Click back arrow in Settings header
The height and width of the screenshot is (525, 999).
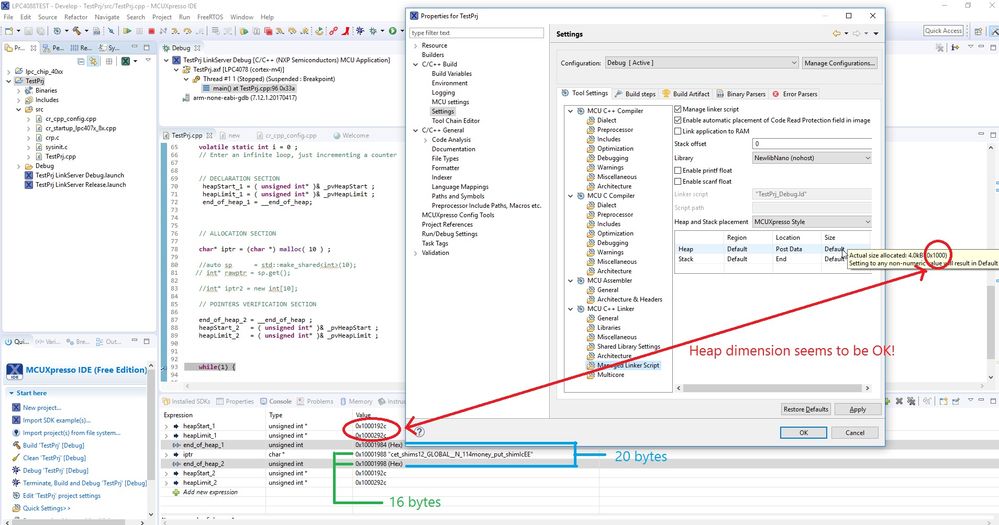click(837, 33)
